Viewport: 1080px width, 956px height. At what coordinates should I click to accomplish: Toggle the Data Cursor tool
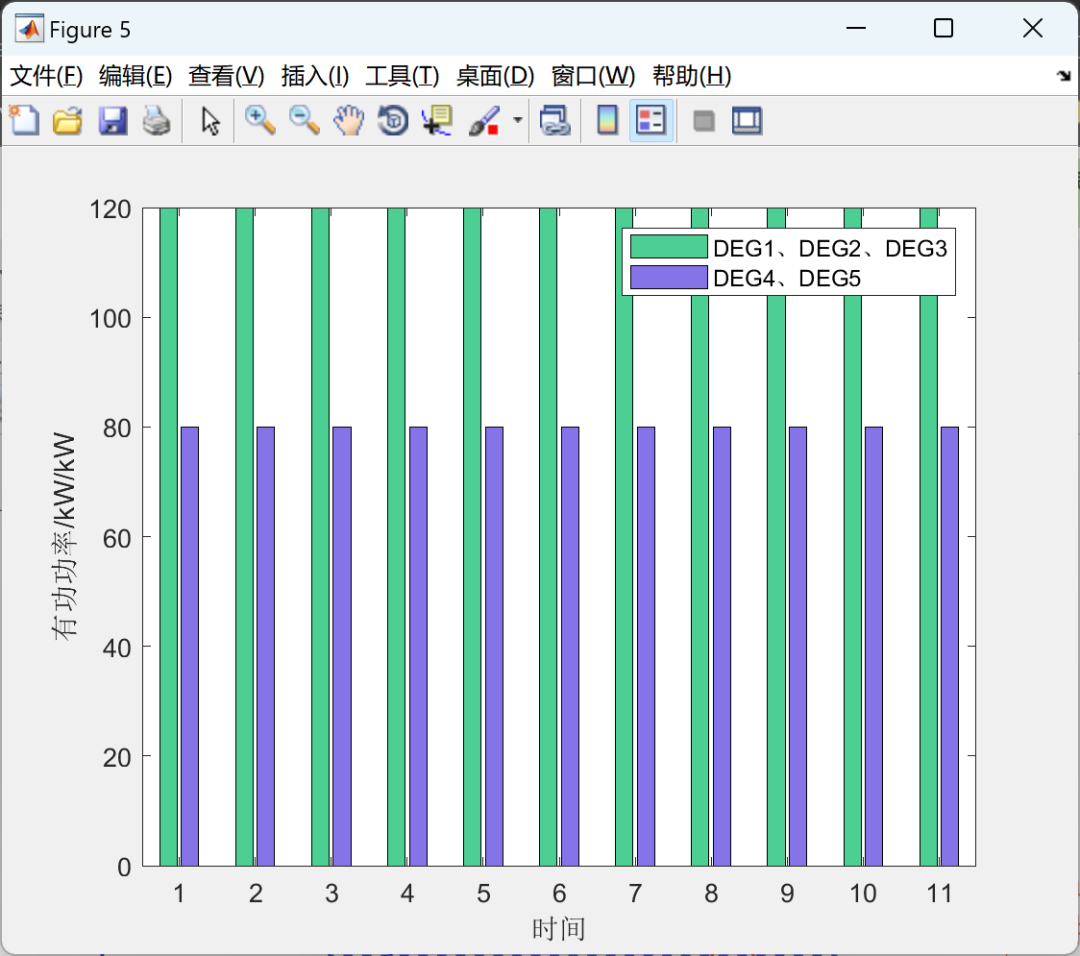click(437, 121)
